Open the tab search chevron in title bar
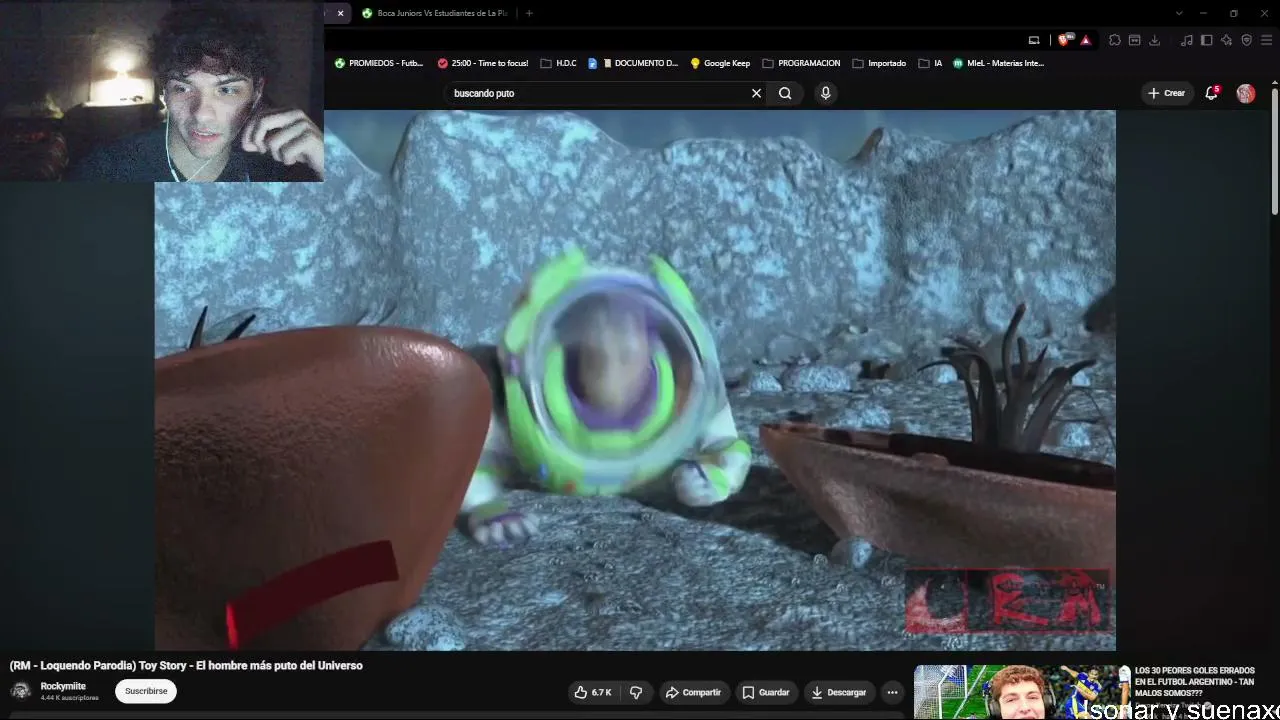Screen dimensions: 1280x720 click(1179, 13)
